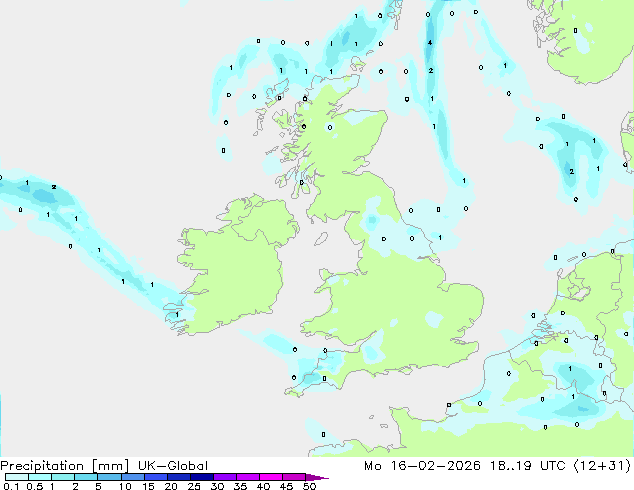
Task: Click the "4" precipitation value on the map
Action: click(x=430, y=42)
